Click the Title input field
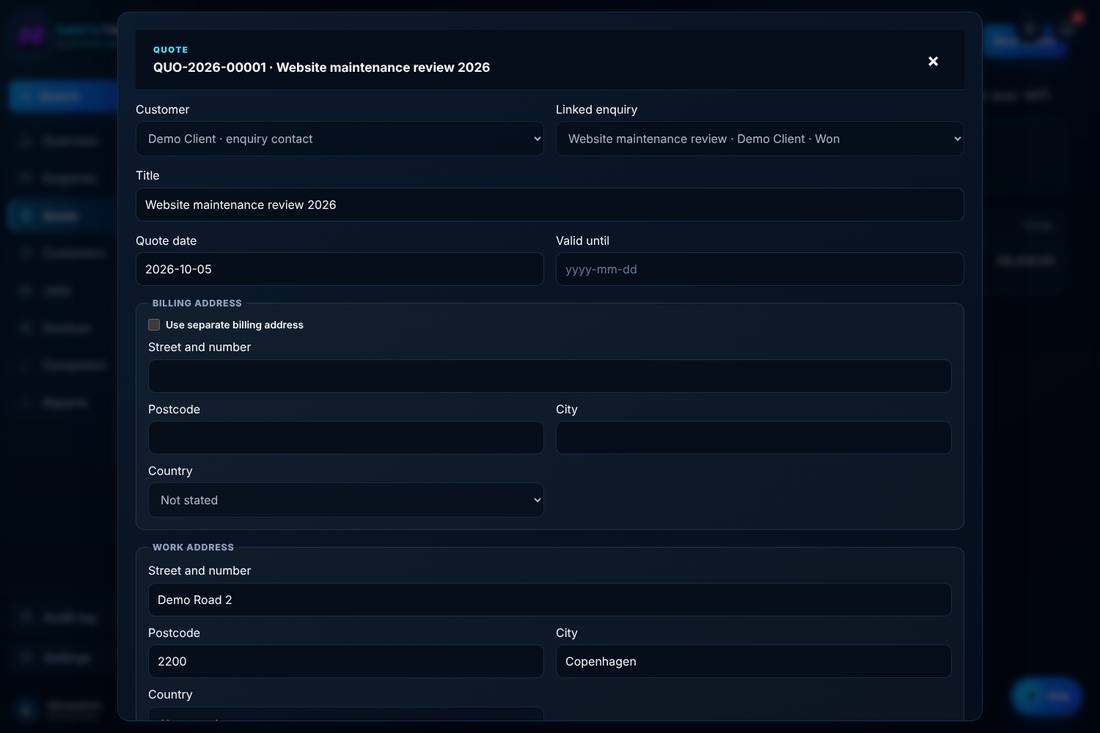The image size is (1100, 733). pyautogui.click(x=549, y=205)
